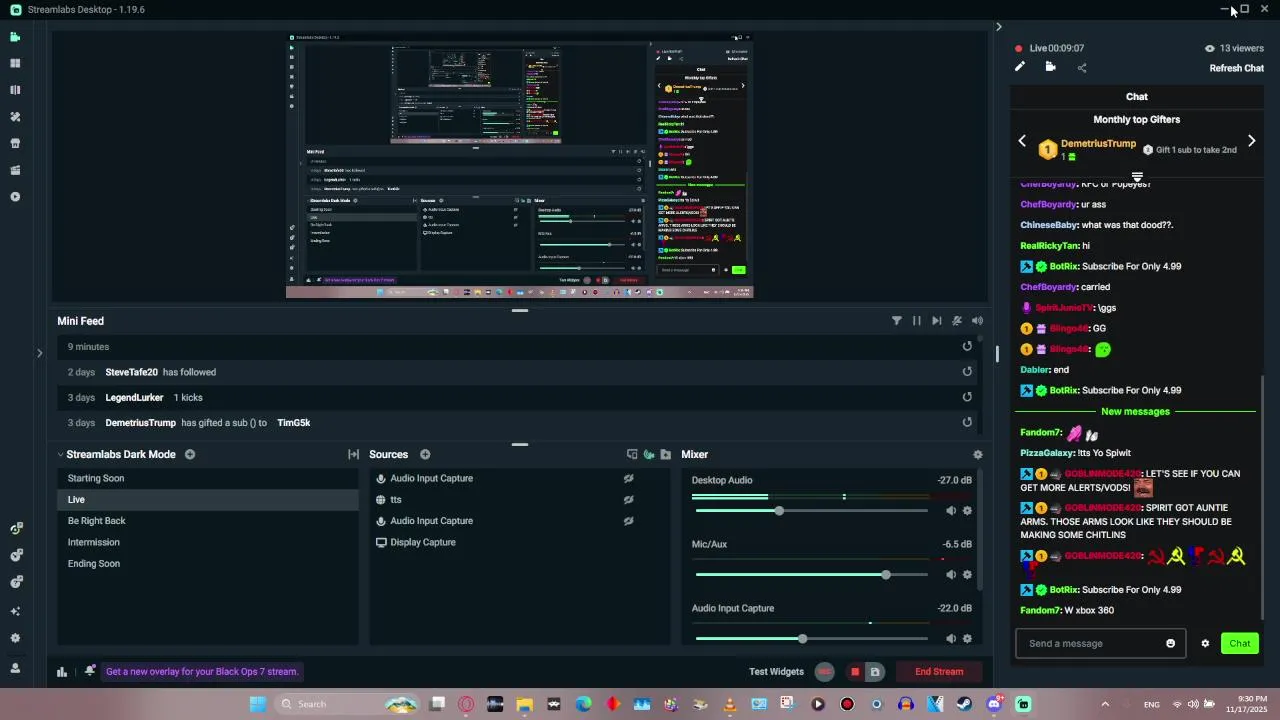Toggle Mini Feed sound speaker icon

point(977,321)
